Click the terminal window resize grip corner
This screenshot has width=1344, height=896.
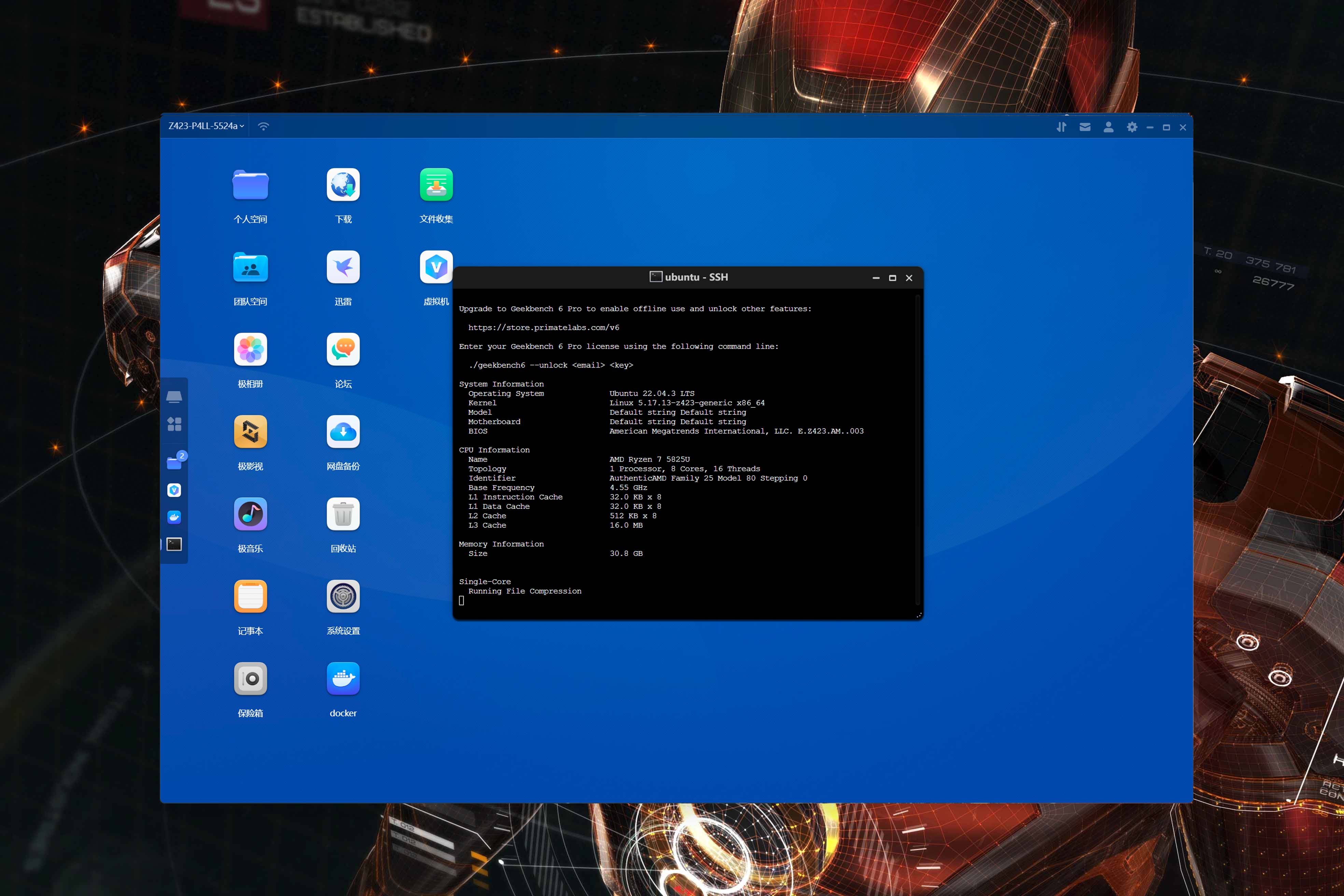tap(919, 615)
